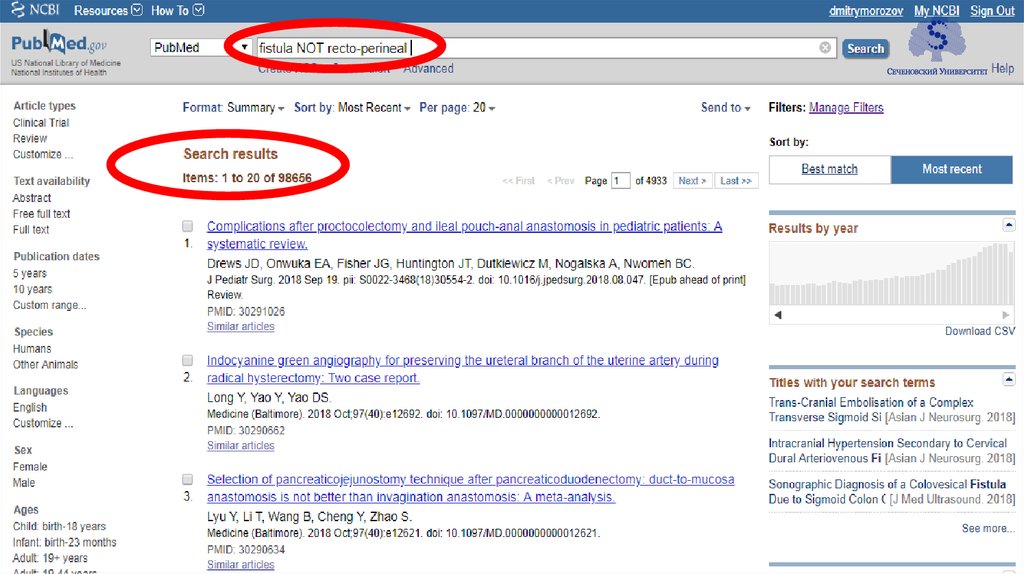Click the NCBI logo in the header
Screen dimensions: 1024x574
pos(35,10)
